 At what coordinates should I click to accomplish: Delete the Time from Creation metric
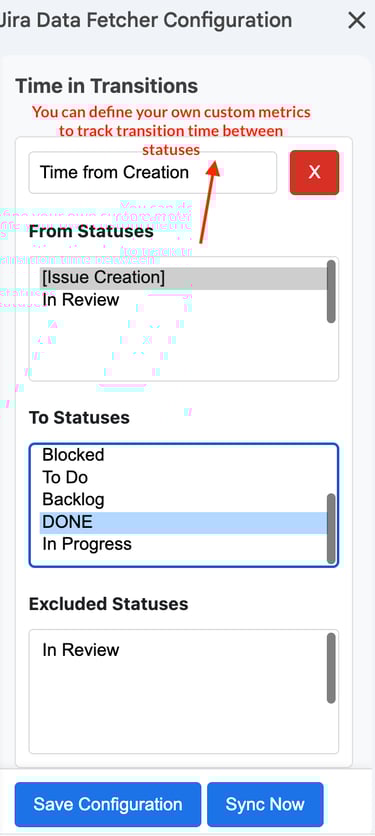(x=315, y=172)
